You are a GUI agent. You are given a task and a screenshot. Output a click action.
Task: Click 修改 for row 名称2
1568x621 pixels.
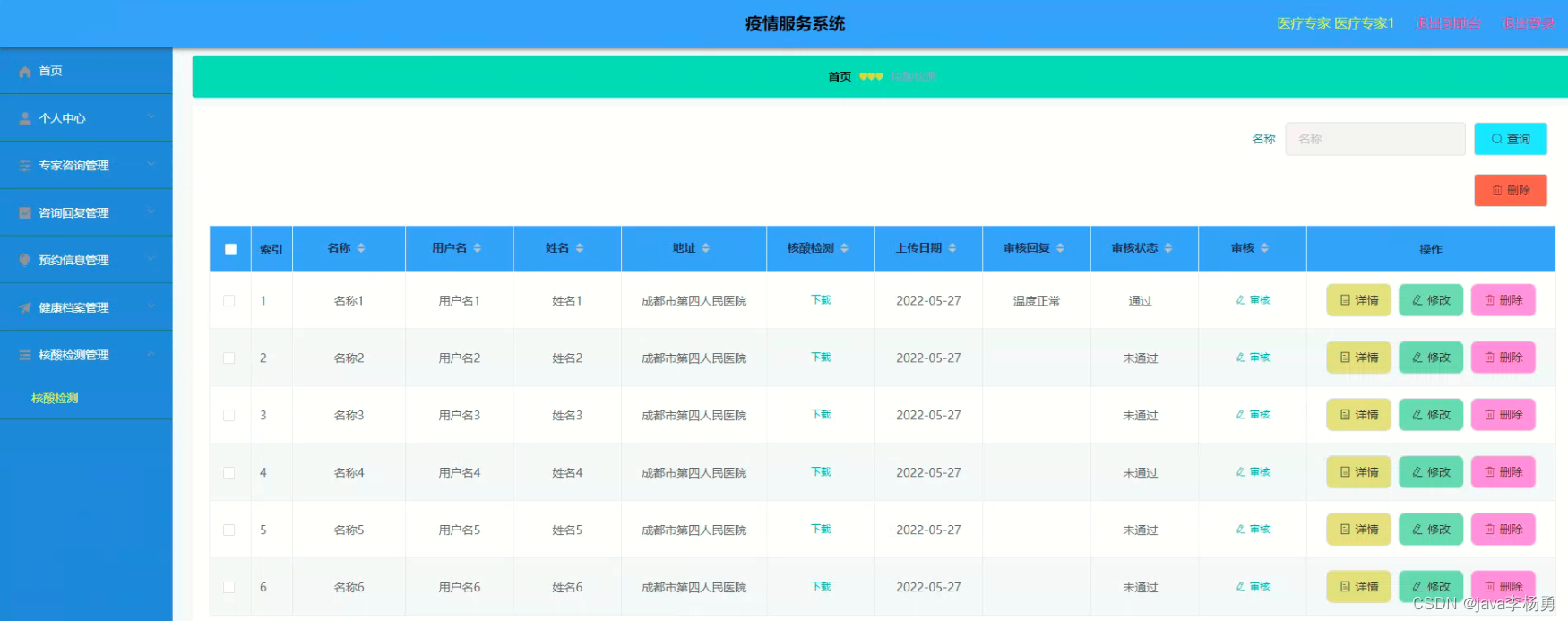(1431, 358)
